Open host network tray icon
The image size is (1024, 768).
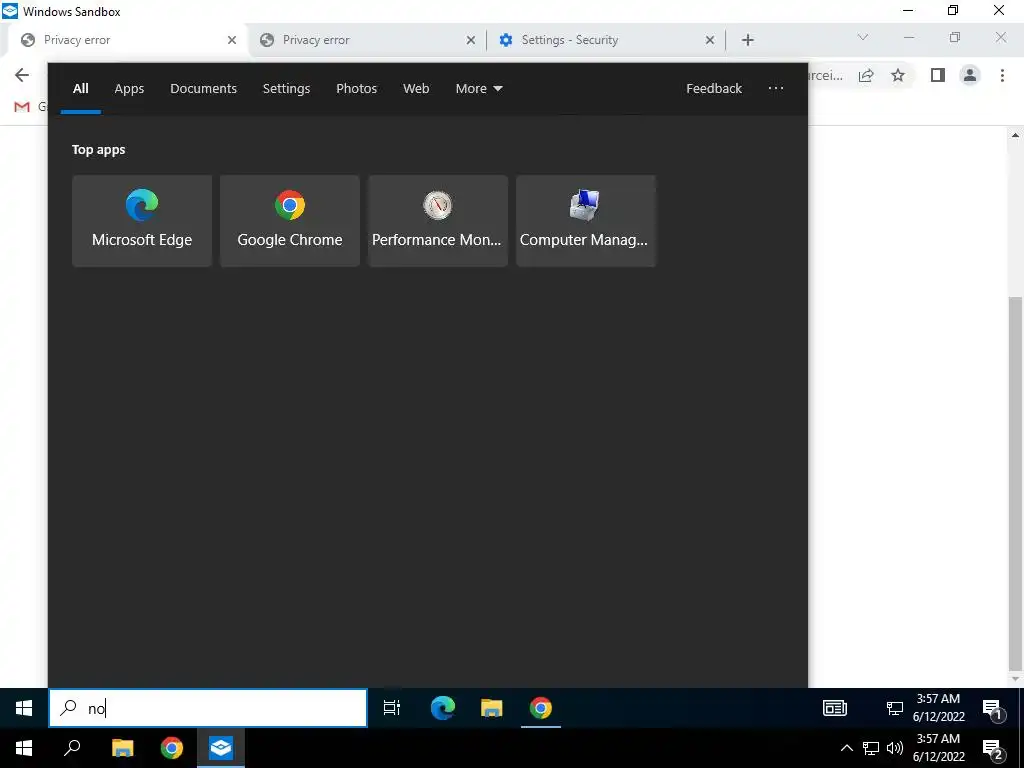click(871, 748)
